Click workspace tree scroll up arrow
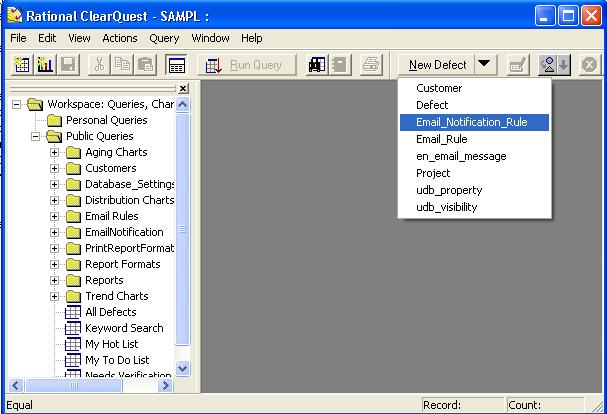This screenshot has height=414, width=607. click(x=182, y=104)
